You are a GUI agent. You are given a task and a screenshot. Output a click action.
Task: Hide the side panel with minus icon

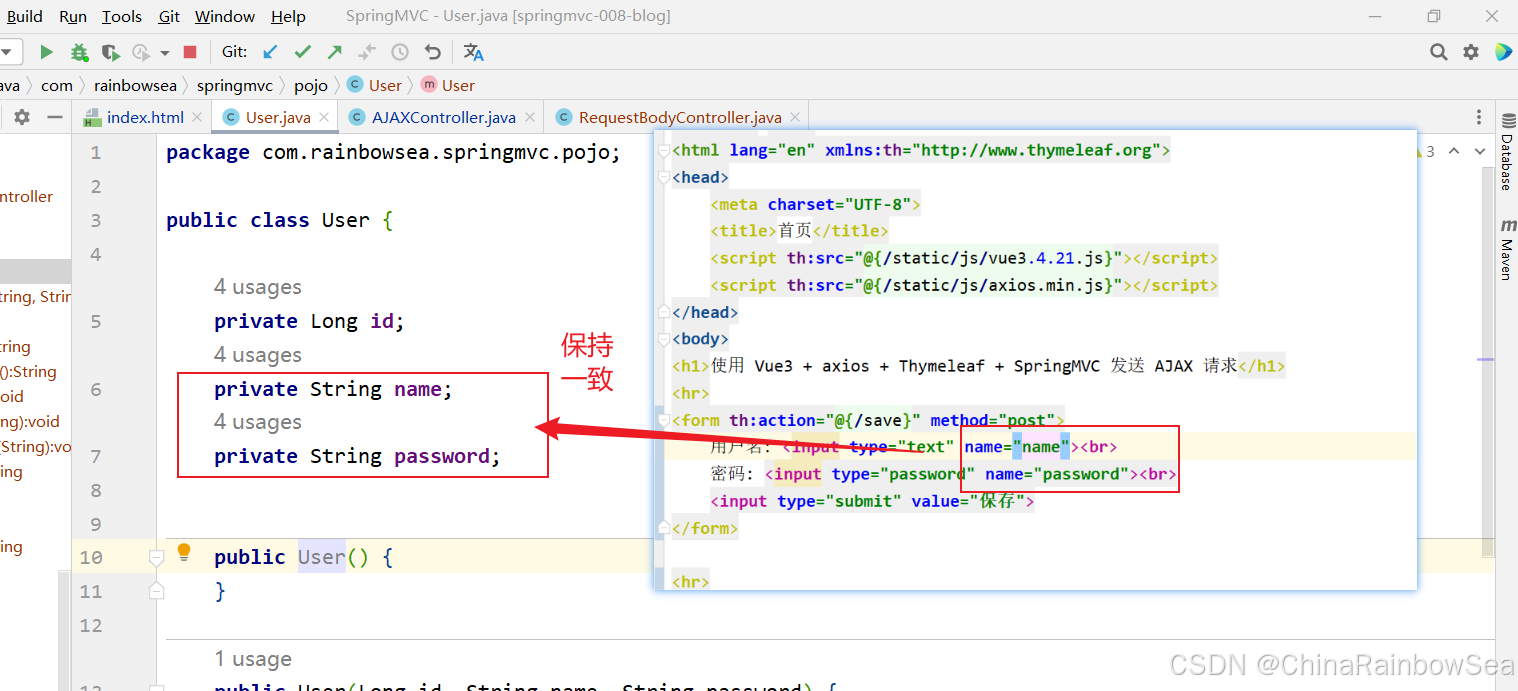click(x=55, y=117)
